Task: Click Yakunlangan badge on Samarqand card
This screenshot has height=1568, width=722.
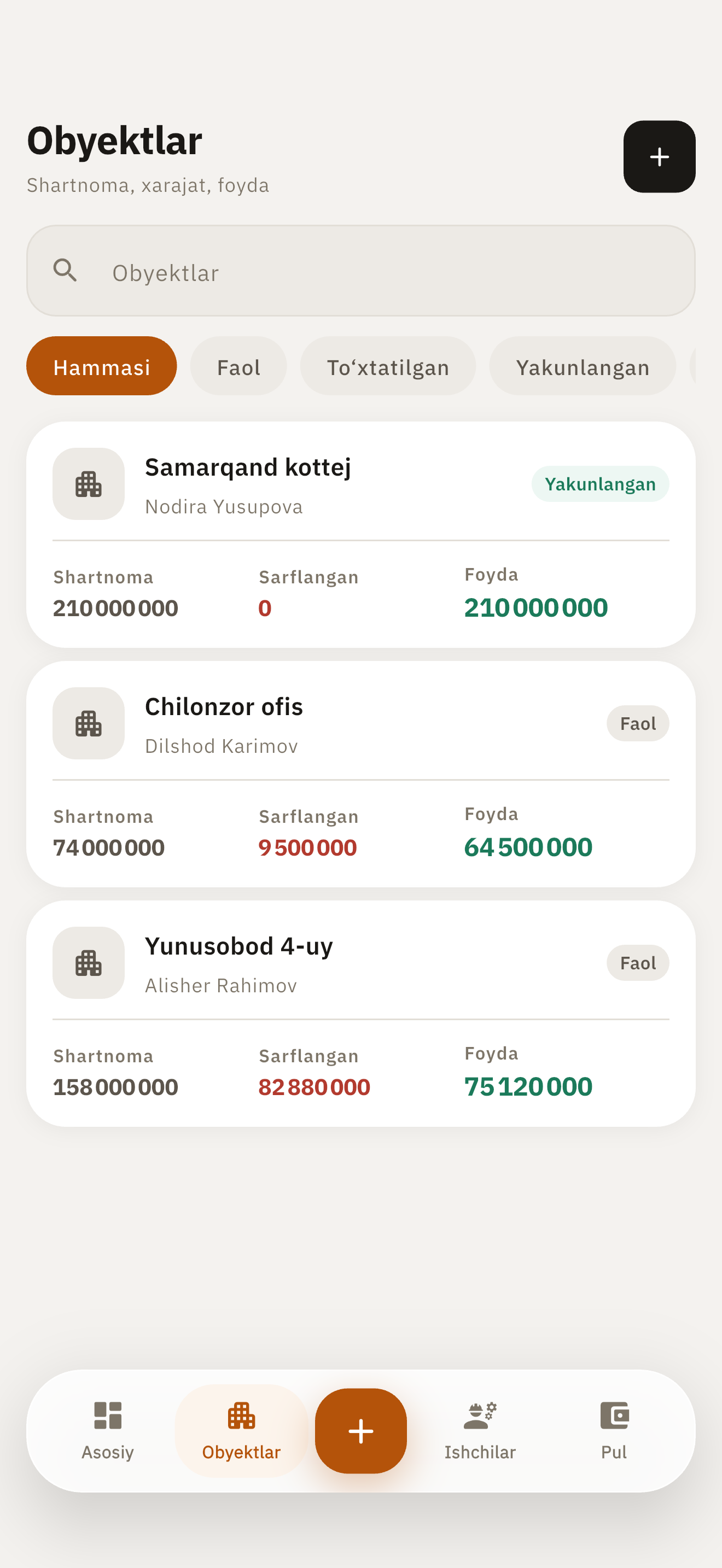Action: click(600, 484)
